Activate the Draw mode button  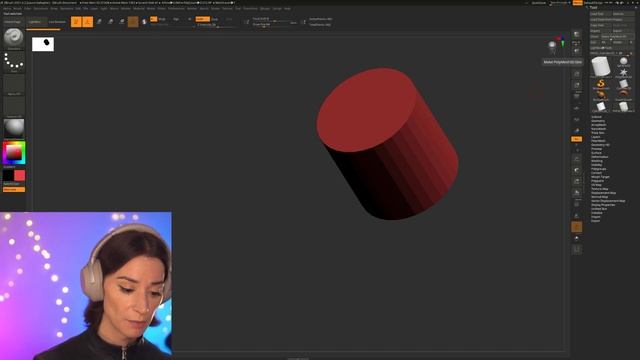point(87,22)
